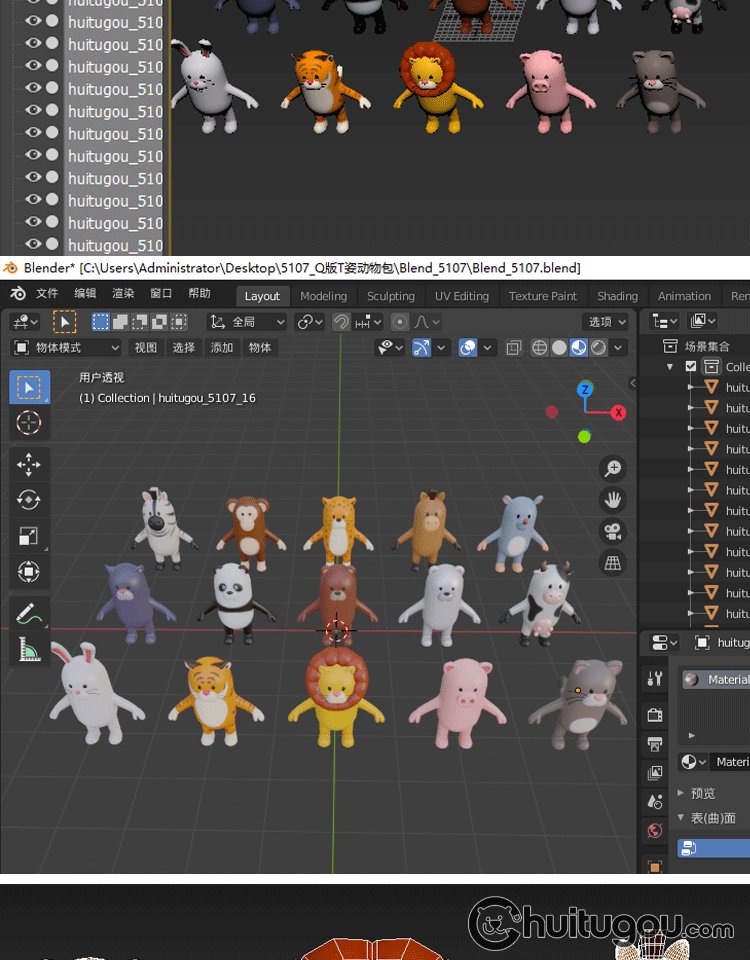Switch to orthographic view via grid icon
The image size is (750, 960).
[613, 563]
